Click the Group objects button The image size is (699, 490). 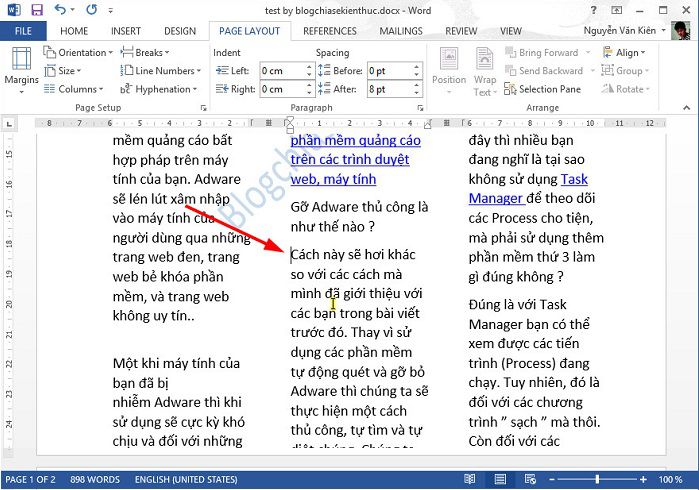coord(625,71)
